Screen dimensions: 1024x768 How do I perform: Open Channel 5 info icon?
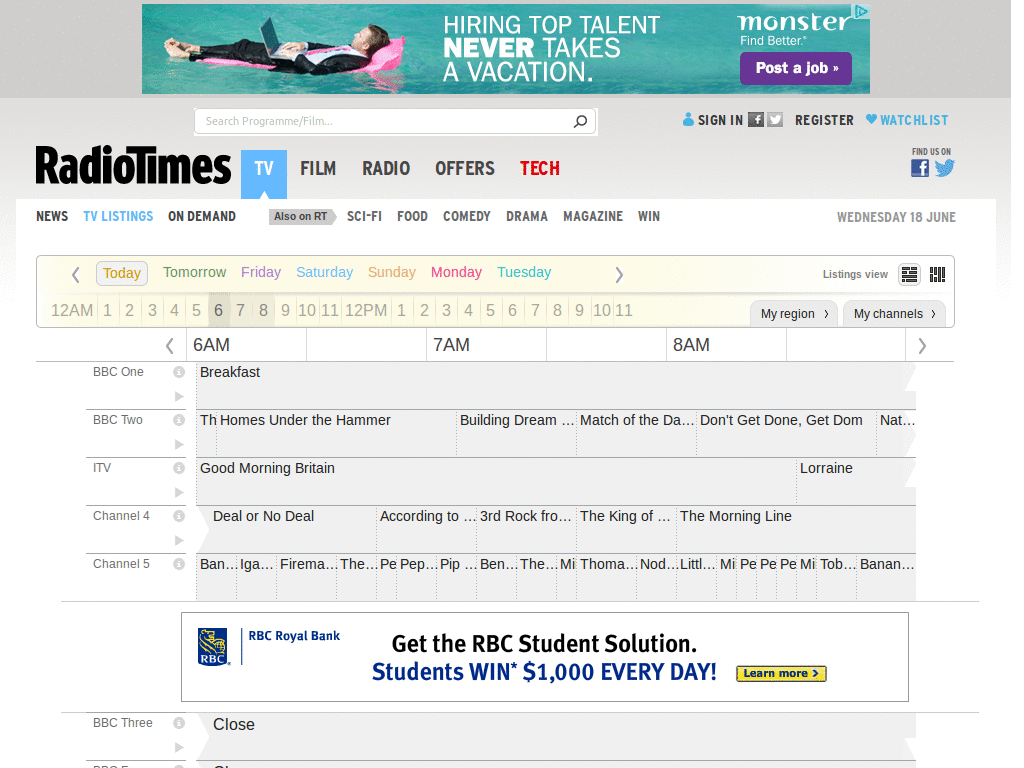pos(178,564)
